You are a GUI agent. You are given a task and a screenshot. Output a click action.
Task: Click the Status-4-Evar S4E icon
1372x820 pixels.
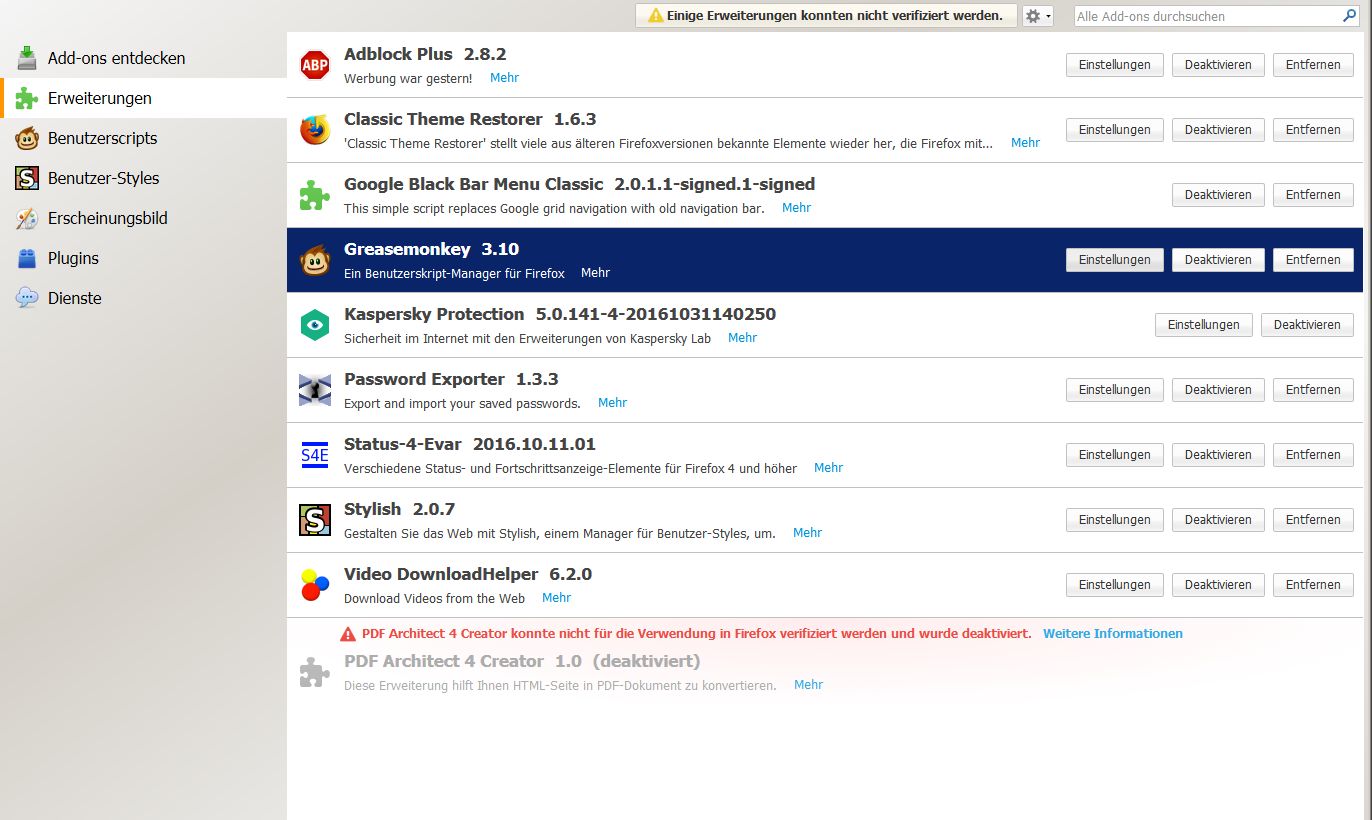pos(315,455)
